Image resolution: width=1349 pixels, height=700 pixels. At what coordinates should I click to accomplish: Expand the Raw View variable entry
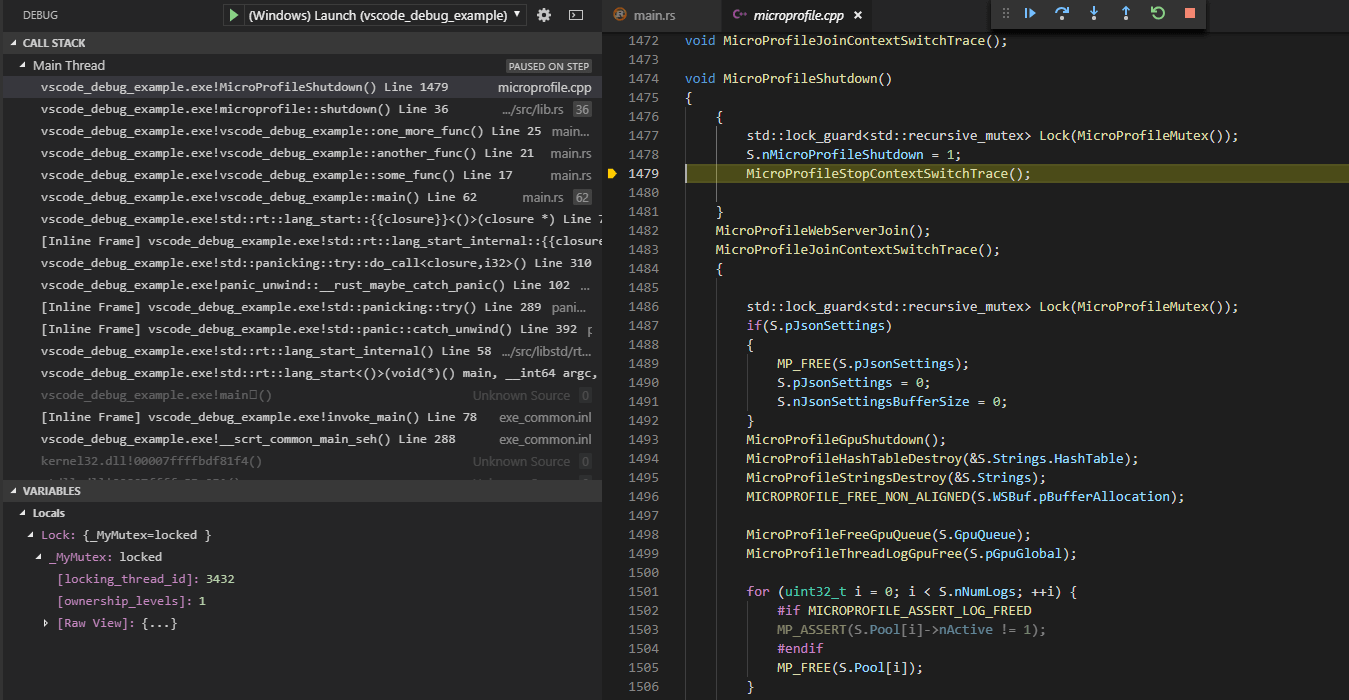45,623
